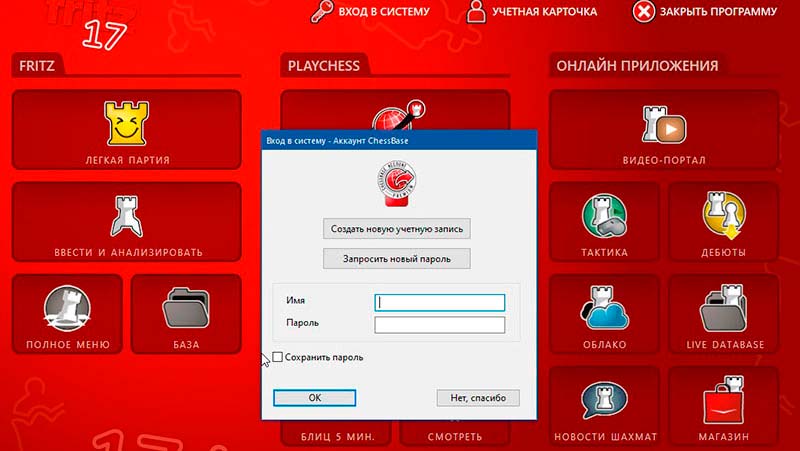Open the Live Database folder icon
Image resolution: width=800 pixels, height=451 pixels.
pyautogui.click(x=723, y=308)
